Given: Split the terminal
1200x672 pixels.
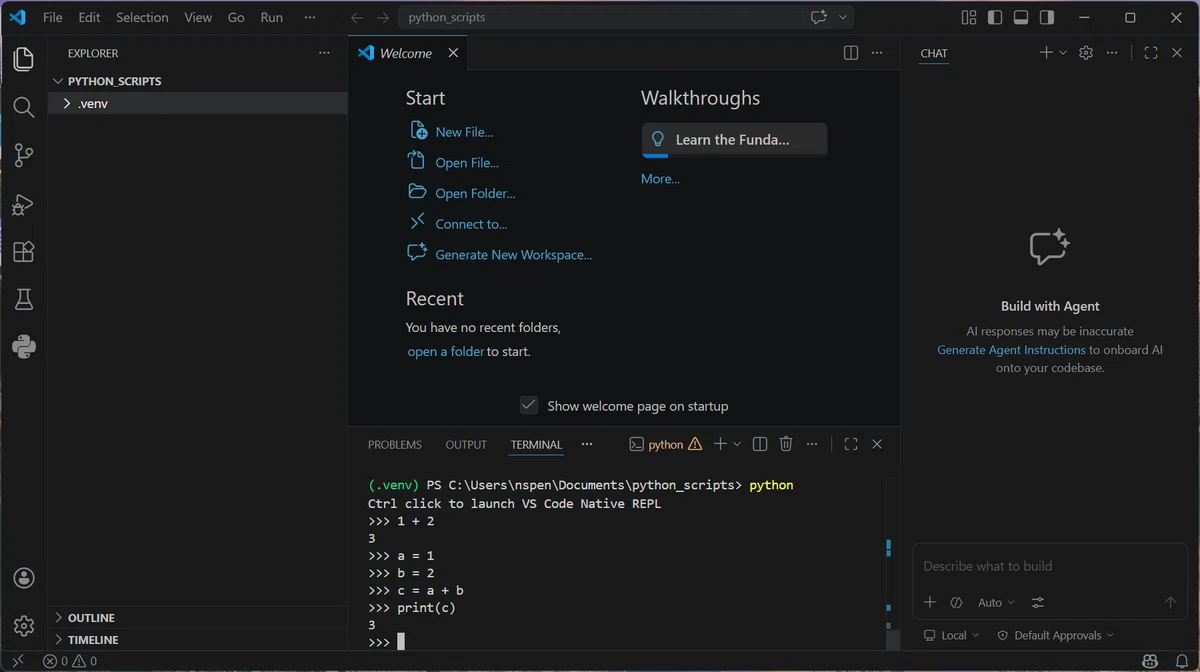Looking at the screenshot, I should coord(760,444).
